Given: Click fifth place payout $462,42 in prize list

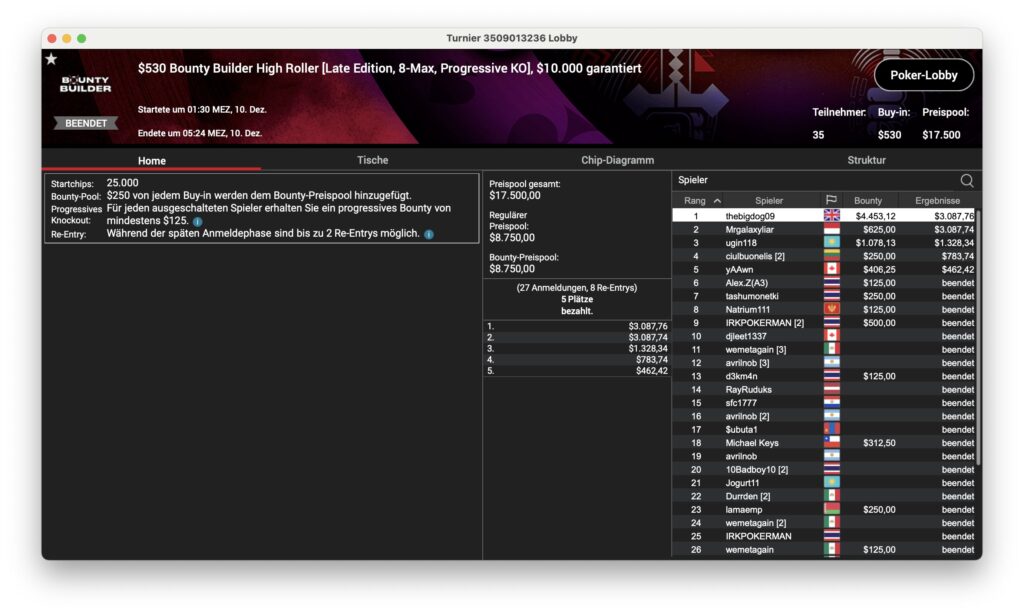Looking at the screenshot, I should [x=652, y=370].
